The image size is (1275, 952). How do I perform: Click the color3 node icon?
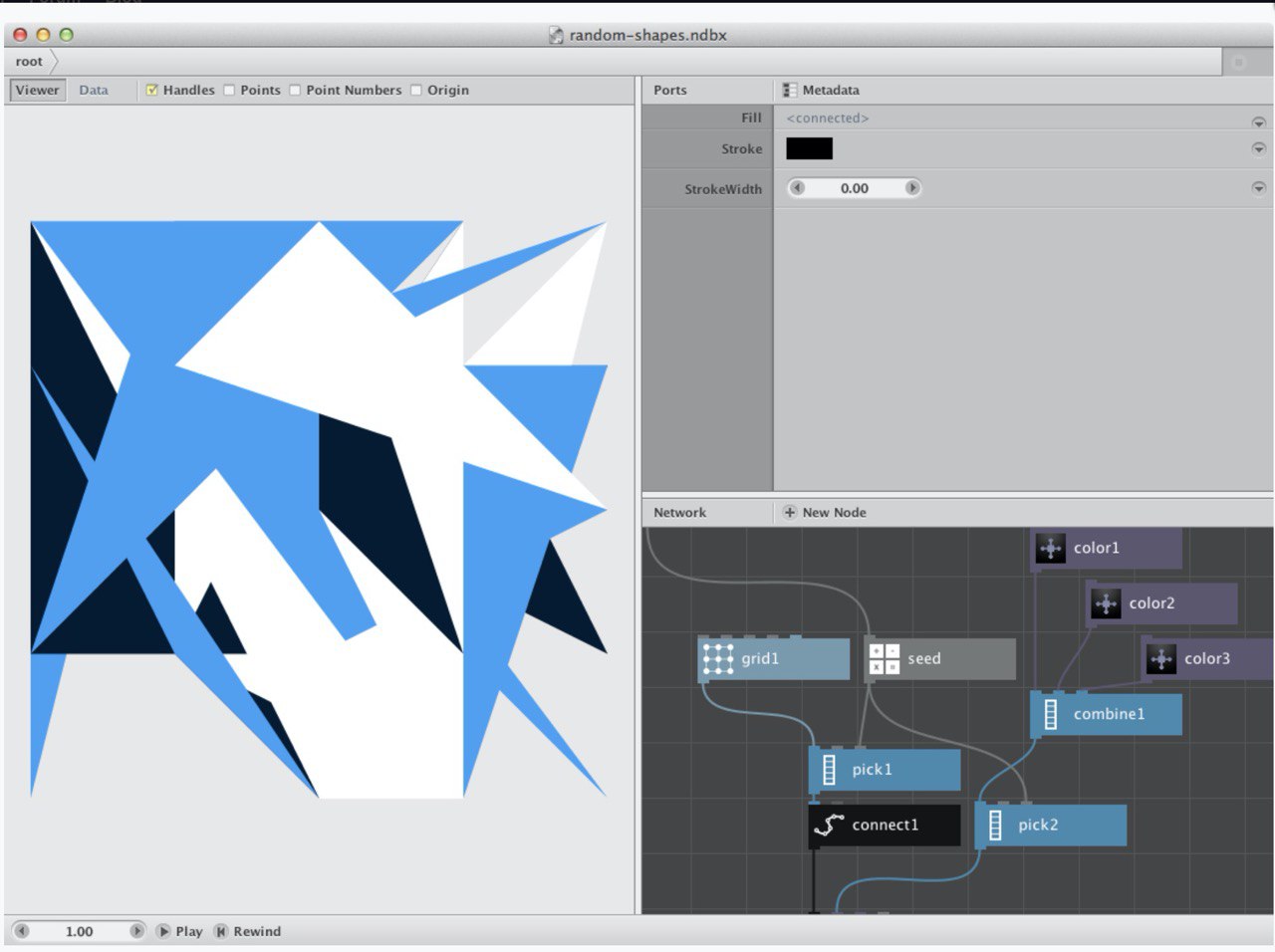tap(1161, 658)
